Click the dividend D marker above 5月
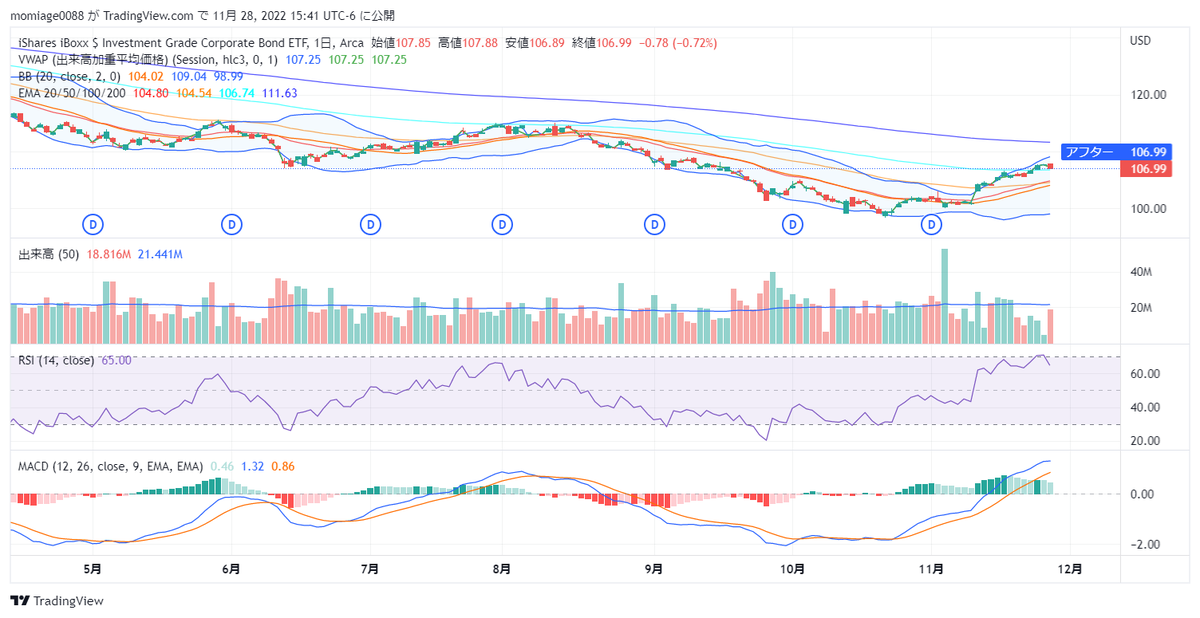This screenshot has width=1200, height=618. 94,225
